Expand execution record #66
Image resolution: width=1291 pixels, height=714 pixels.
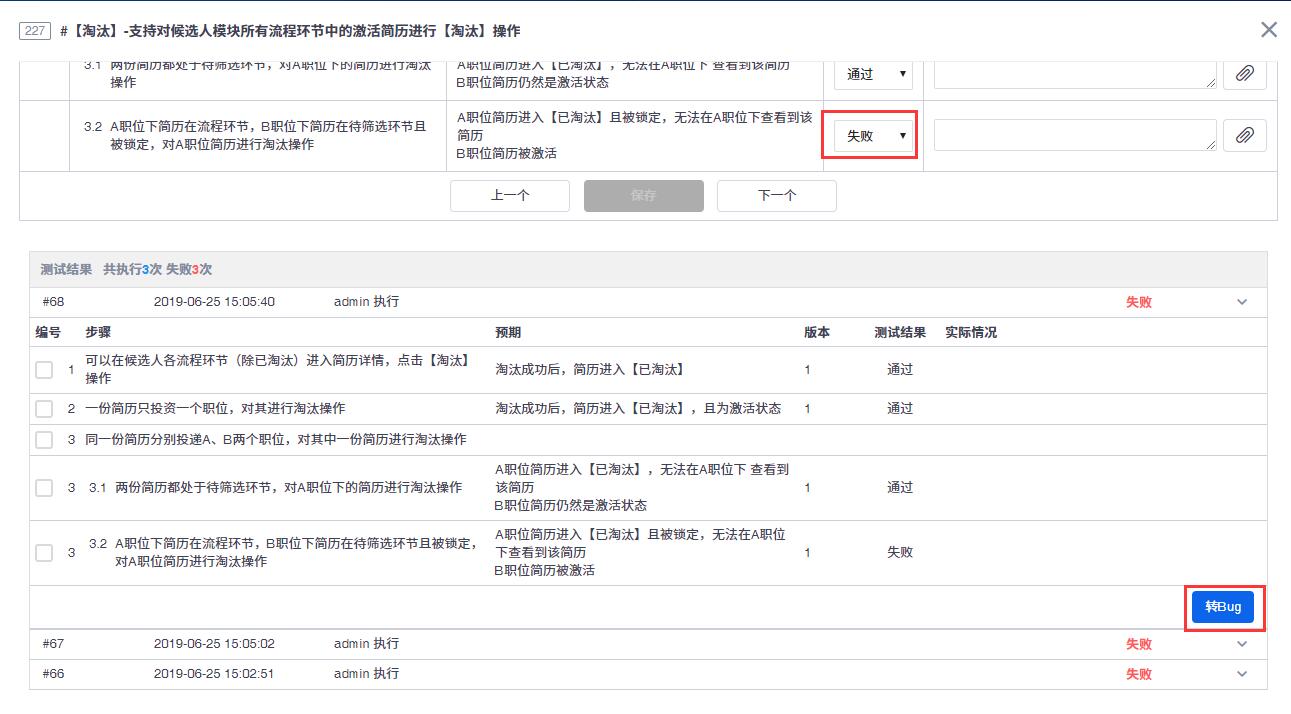[x=1242, y=674]
